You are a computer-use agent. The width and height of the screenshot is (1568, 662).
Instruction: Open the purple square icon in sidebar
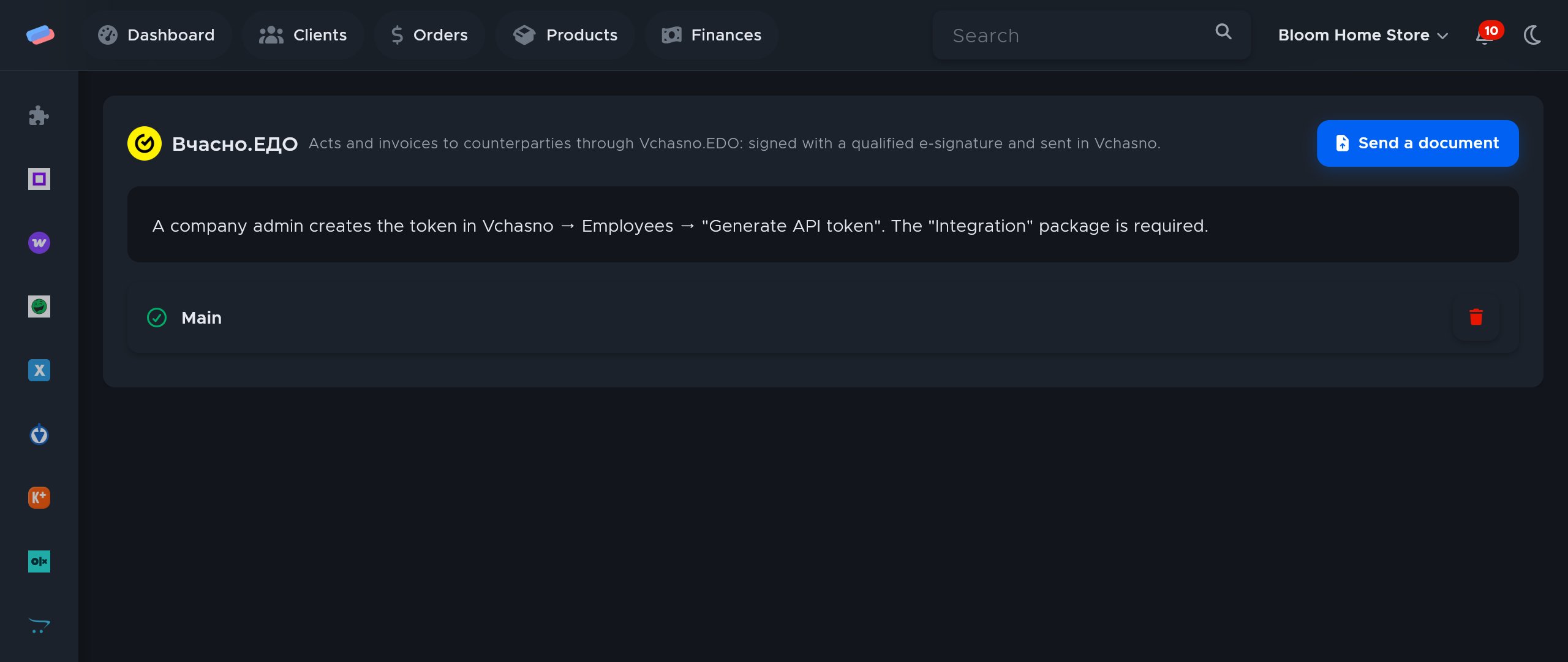(39, 179)
